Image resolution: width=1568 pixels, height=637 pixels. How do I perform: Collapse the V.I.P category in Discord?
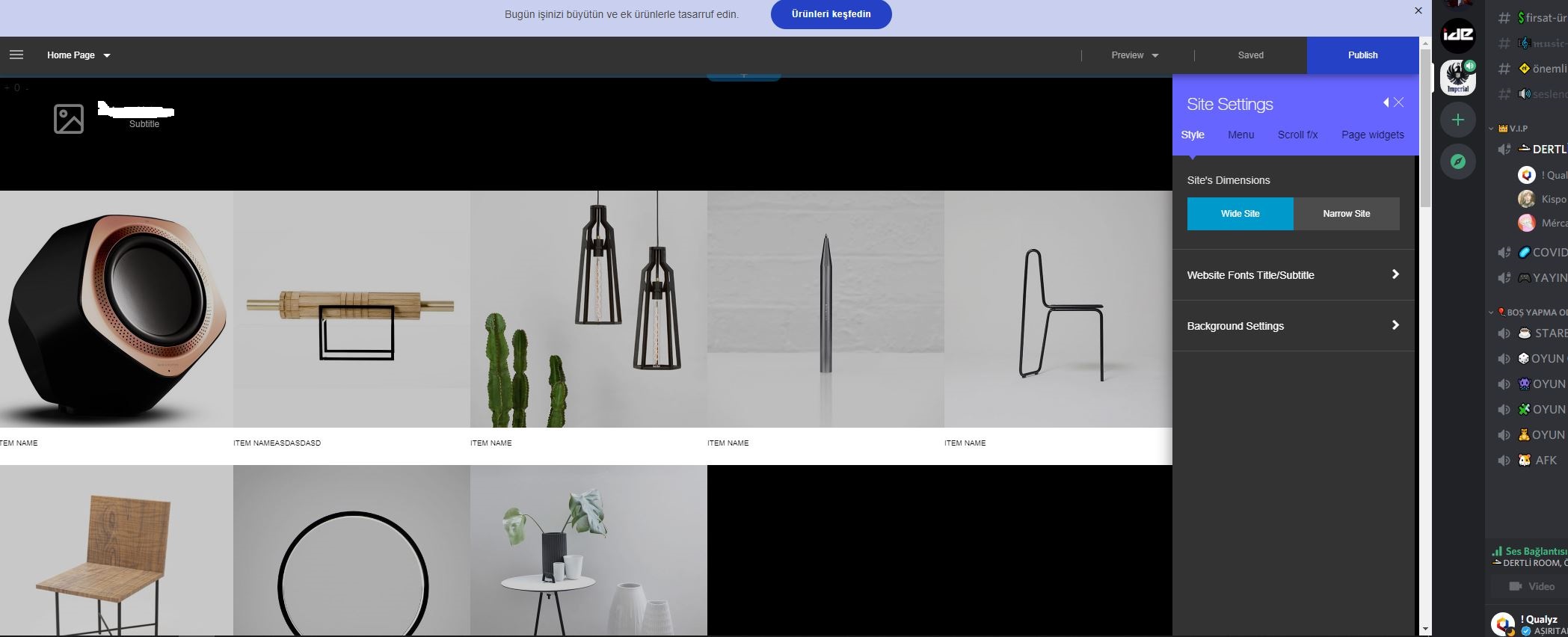tap(1509, 129)
